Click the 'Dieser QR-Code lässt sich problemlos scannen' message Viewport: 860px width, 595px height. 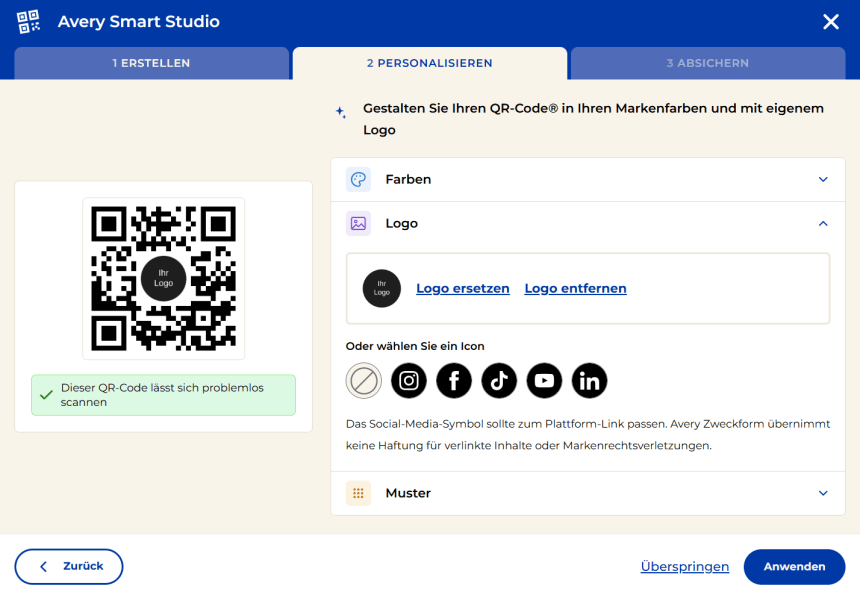click(162, 395)
